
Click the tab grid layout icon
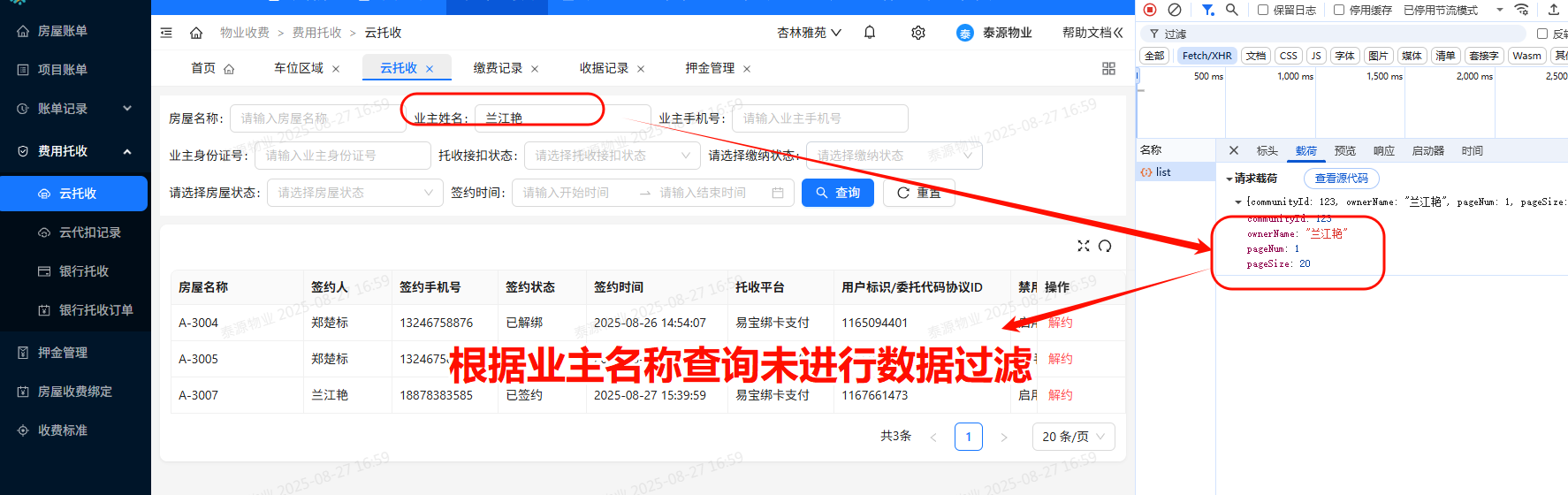coord(1108,69)
